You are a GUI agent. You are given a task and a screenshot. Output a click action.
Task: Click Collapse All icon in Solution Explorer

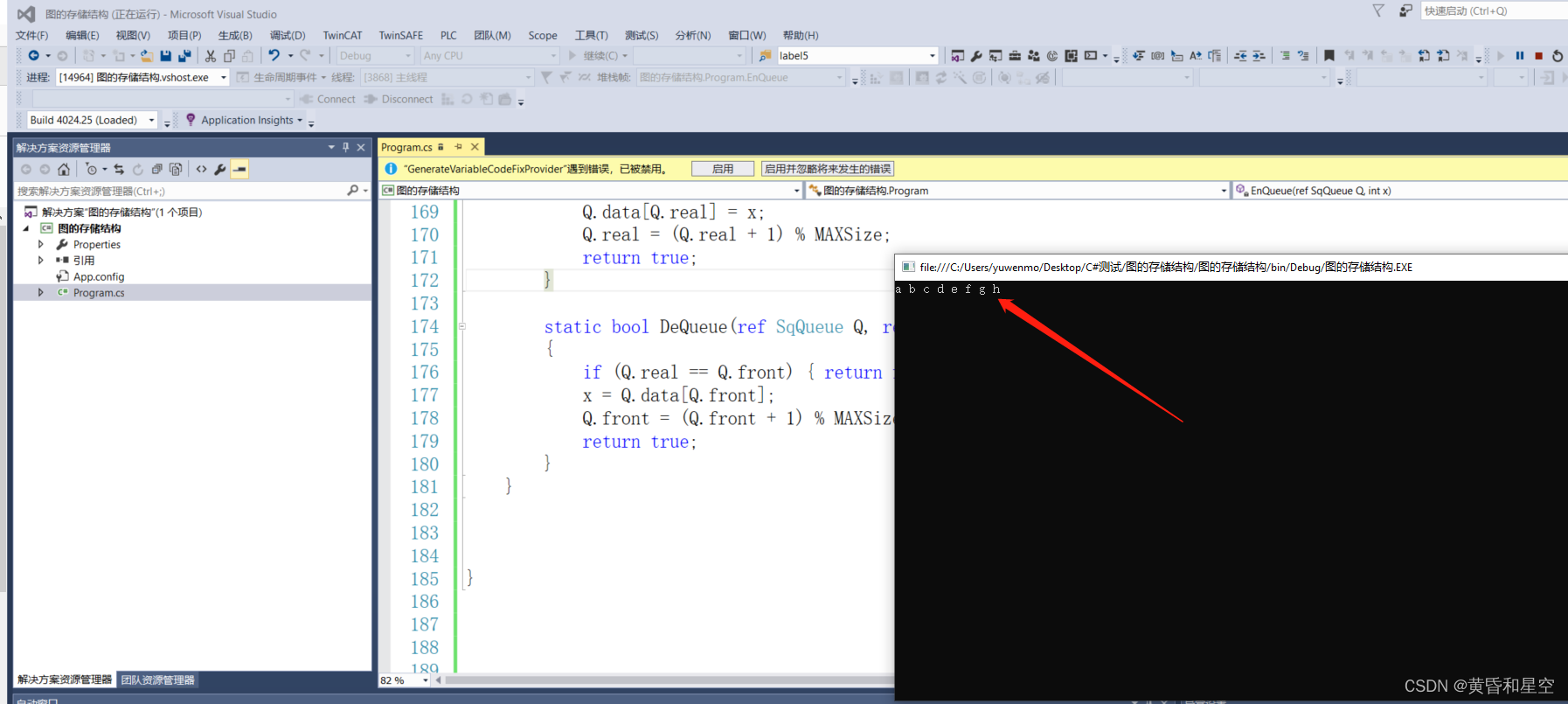[156, 169]
